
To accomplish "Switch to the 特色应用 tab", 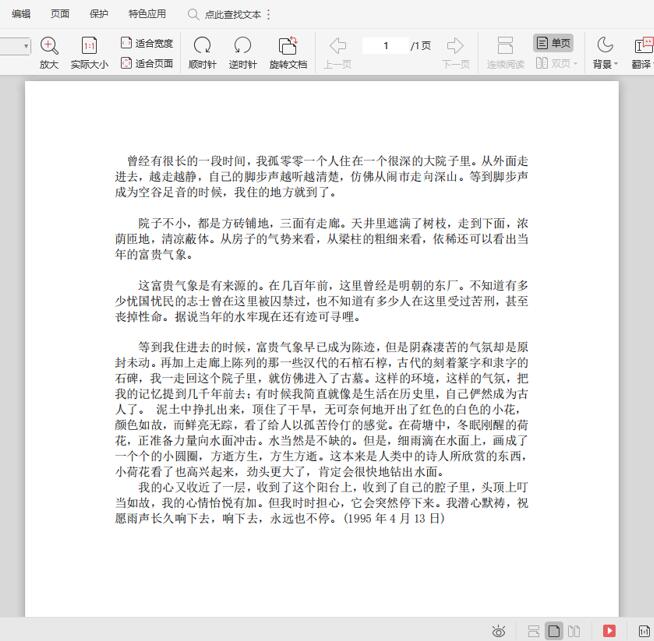I will click(147, 14).
